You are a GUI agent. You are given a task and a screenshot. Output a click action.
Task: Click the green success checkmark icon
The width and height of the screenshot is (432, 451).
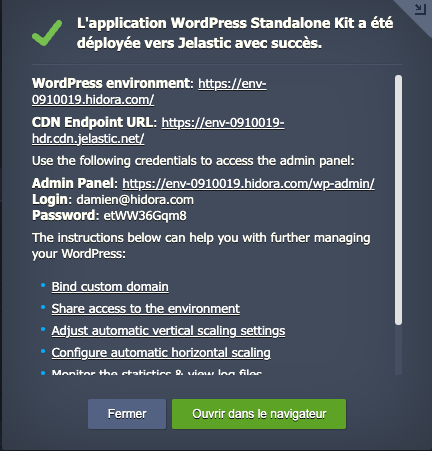click(47, 33)
